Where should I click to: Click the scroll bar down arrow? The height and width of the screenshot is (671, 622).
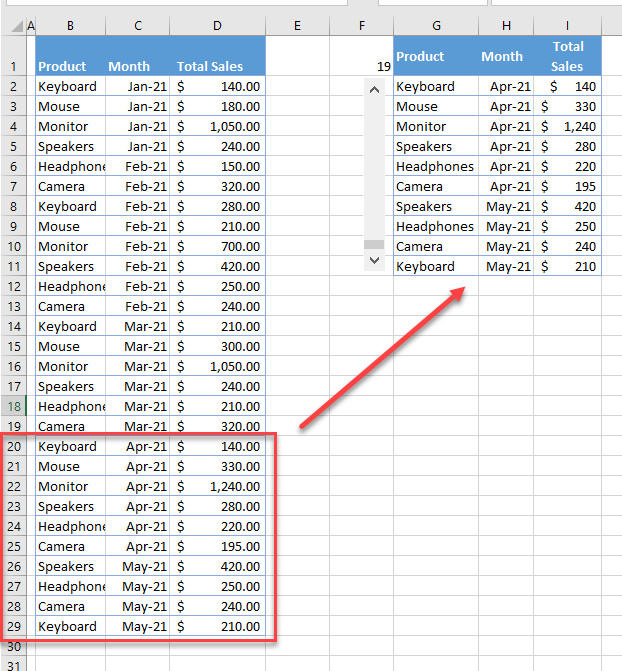point(375,260)
